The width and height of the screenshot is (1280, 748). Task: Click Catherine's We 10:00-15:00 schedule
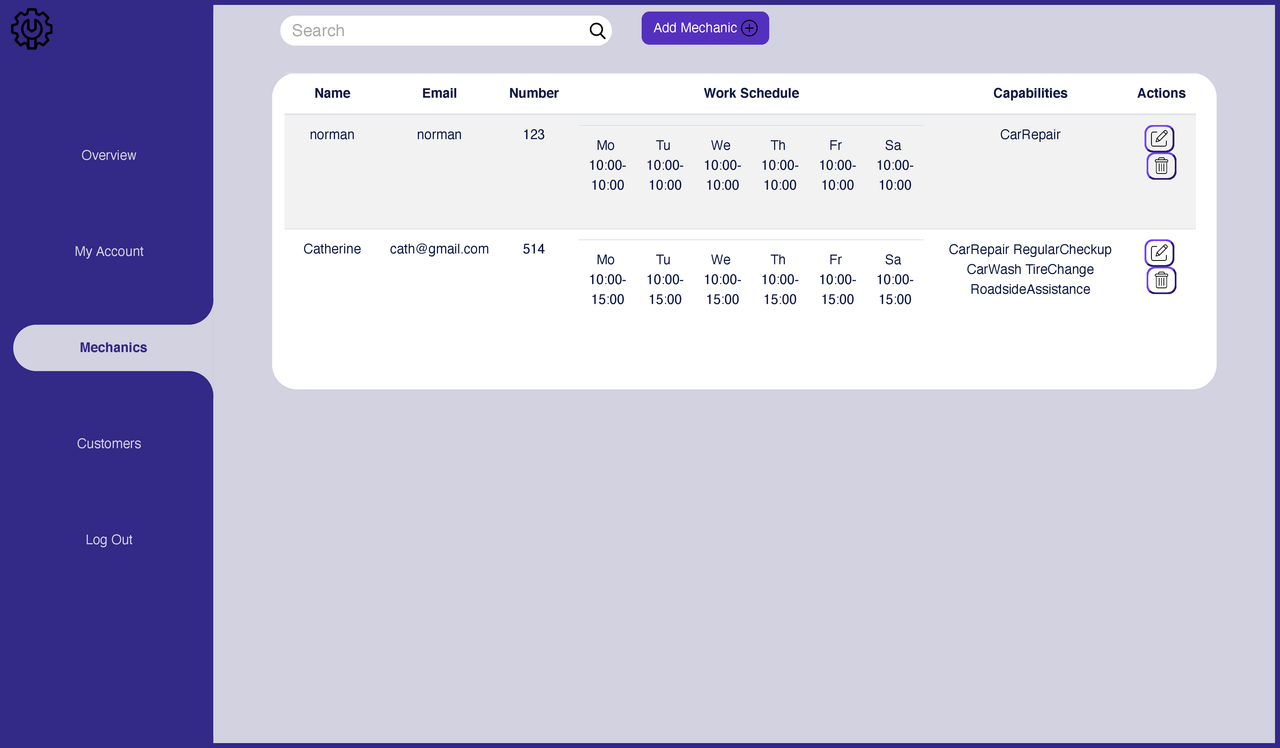click(722, 279)
